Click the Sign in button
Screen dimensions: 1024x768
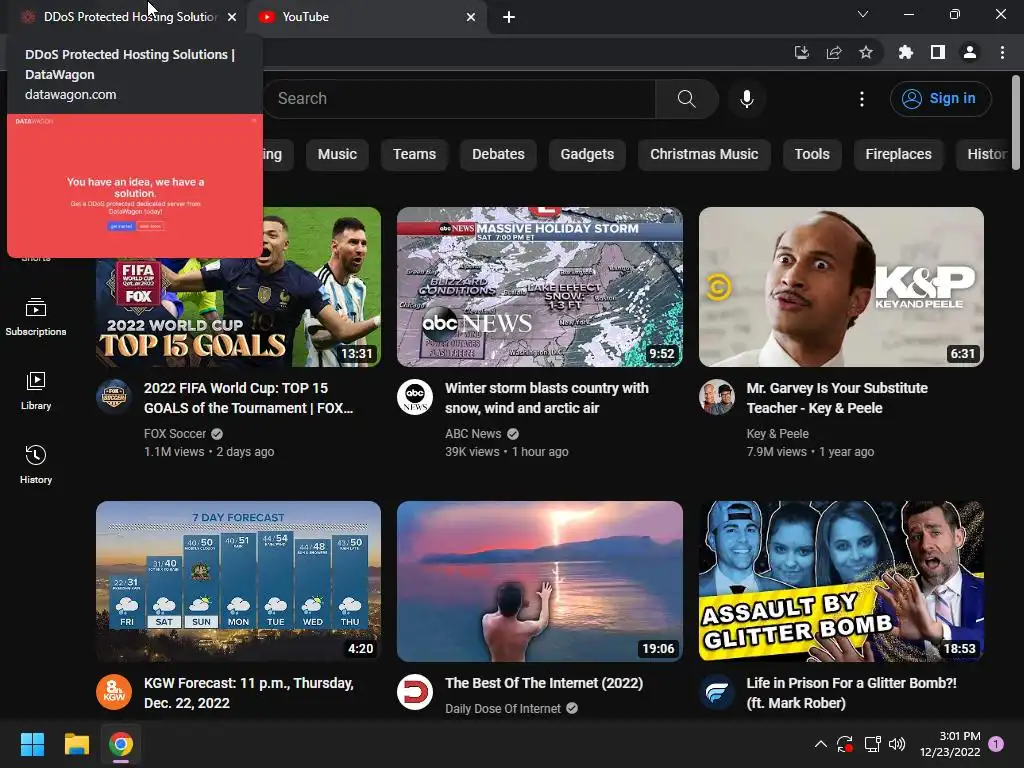click(940, 99)
